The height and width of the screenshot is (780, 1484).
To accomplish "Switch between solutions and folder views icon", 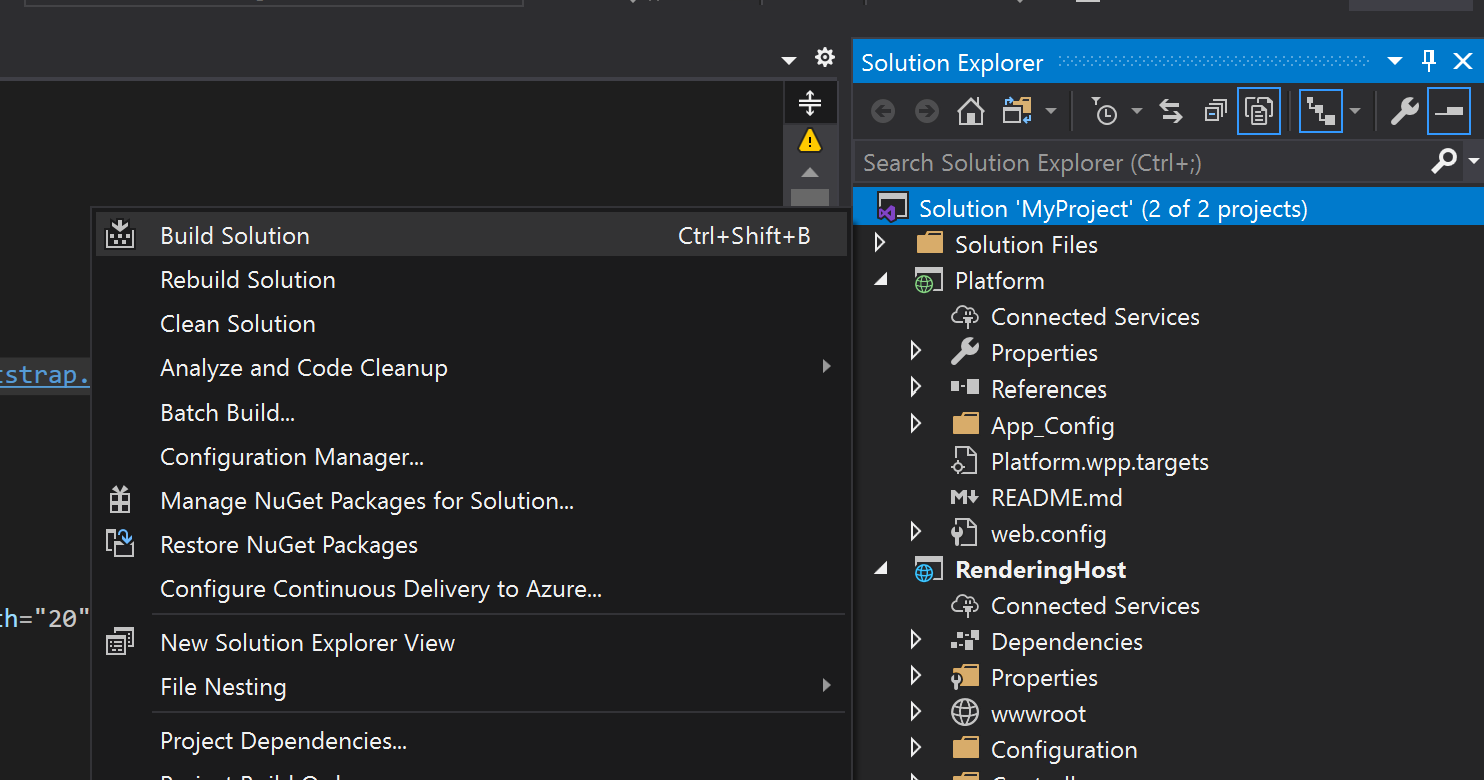I will pos(1018,111).
